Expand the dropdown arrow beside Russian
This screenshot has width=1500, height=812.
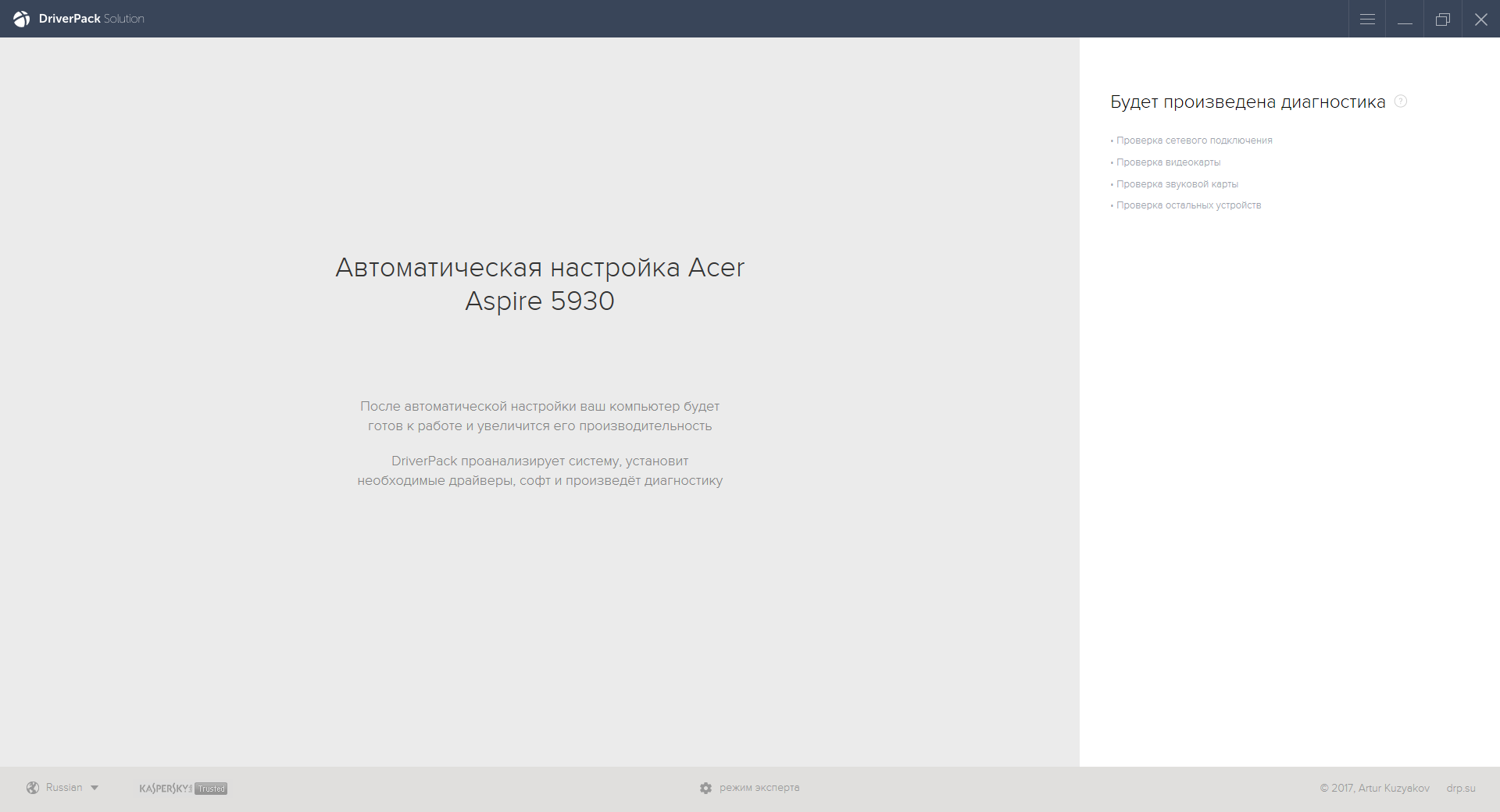pos(95,788)
